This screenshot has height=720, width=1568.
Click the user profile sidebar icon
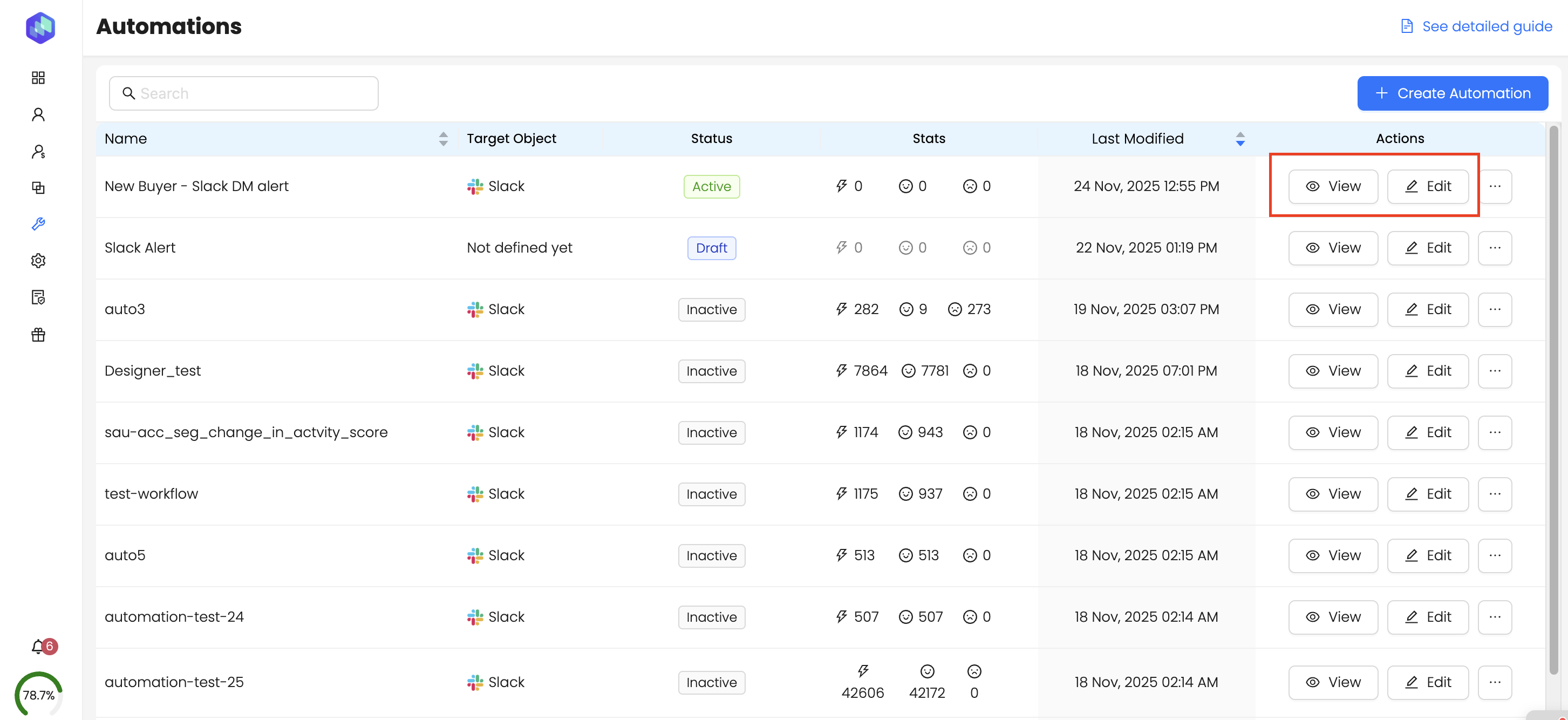pos(38,114)
